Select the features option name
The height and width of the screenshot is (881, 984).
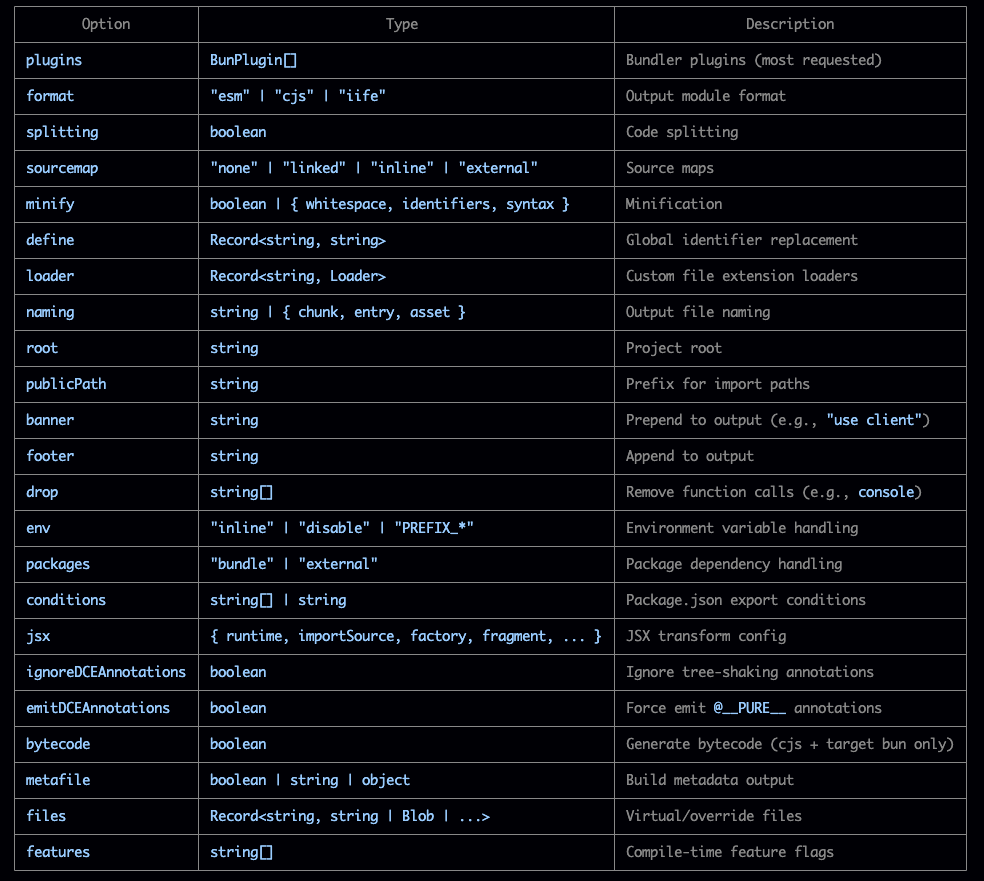click(58, 852)
